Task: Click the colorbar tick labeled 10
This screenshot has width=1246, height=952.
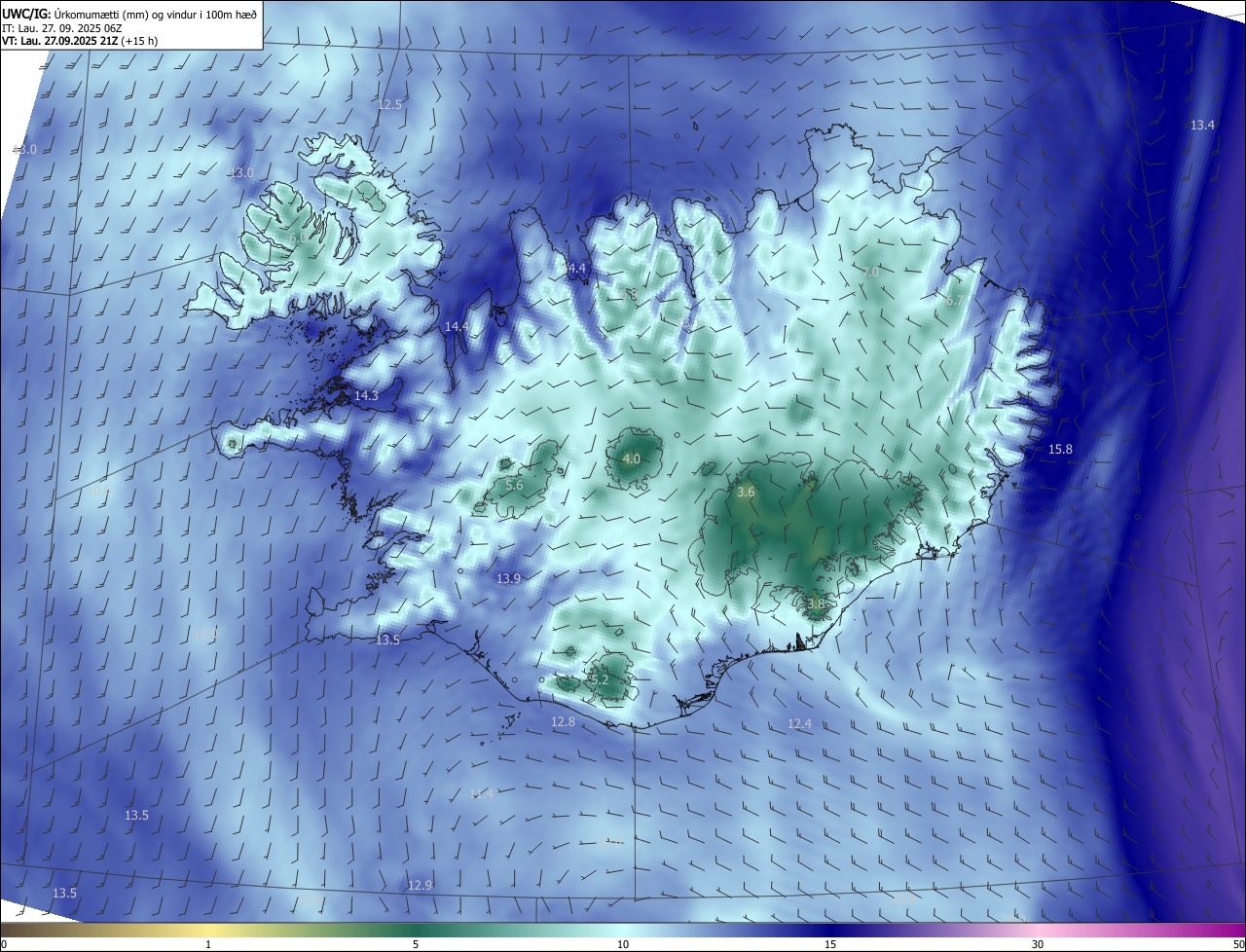Action: [x=623, y=944]
